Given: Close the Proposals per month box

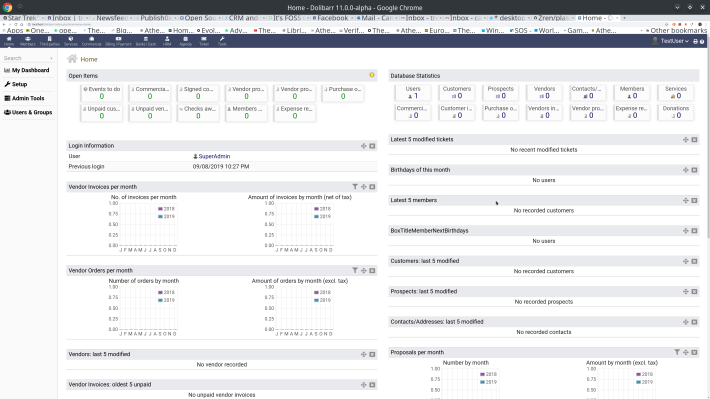Looking at the screenshot, I should [694, 352].
